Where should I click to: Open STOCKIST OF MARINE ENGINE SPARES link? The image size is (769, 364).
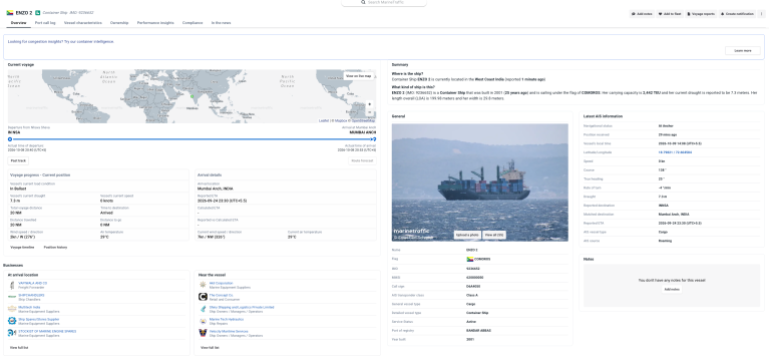click(x=47, y=331)
